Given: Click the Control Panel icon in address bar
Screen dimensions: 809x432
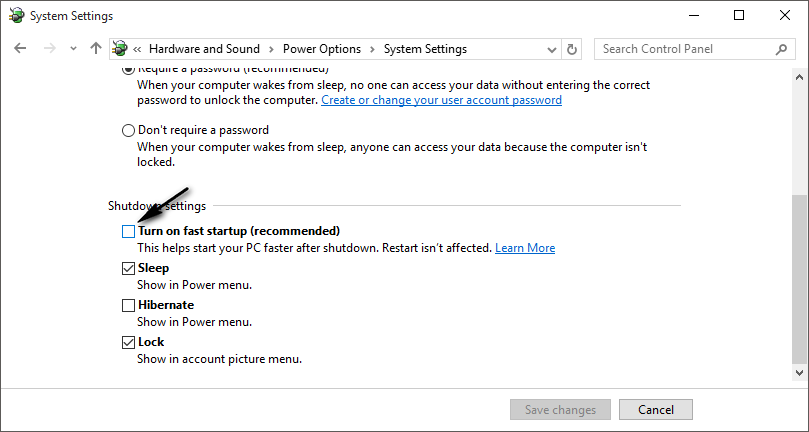Looking at the screenshot, I should pyautogui.click(x=121, y=48).
